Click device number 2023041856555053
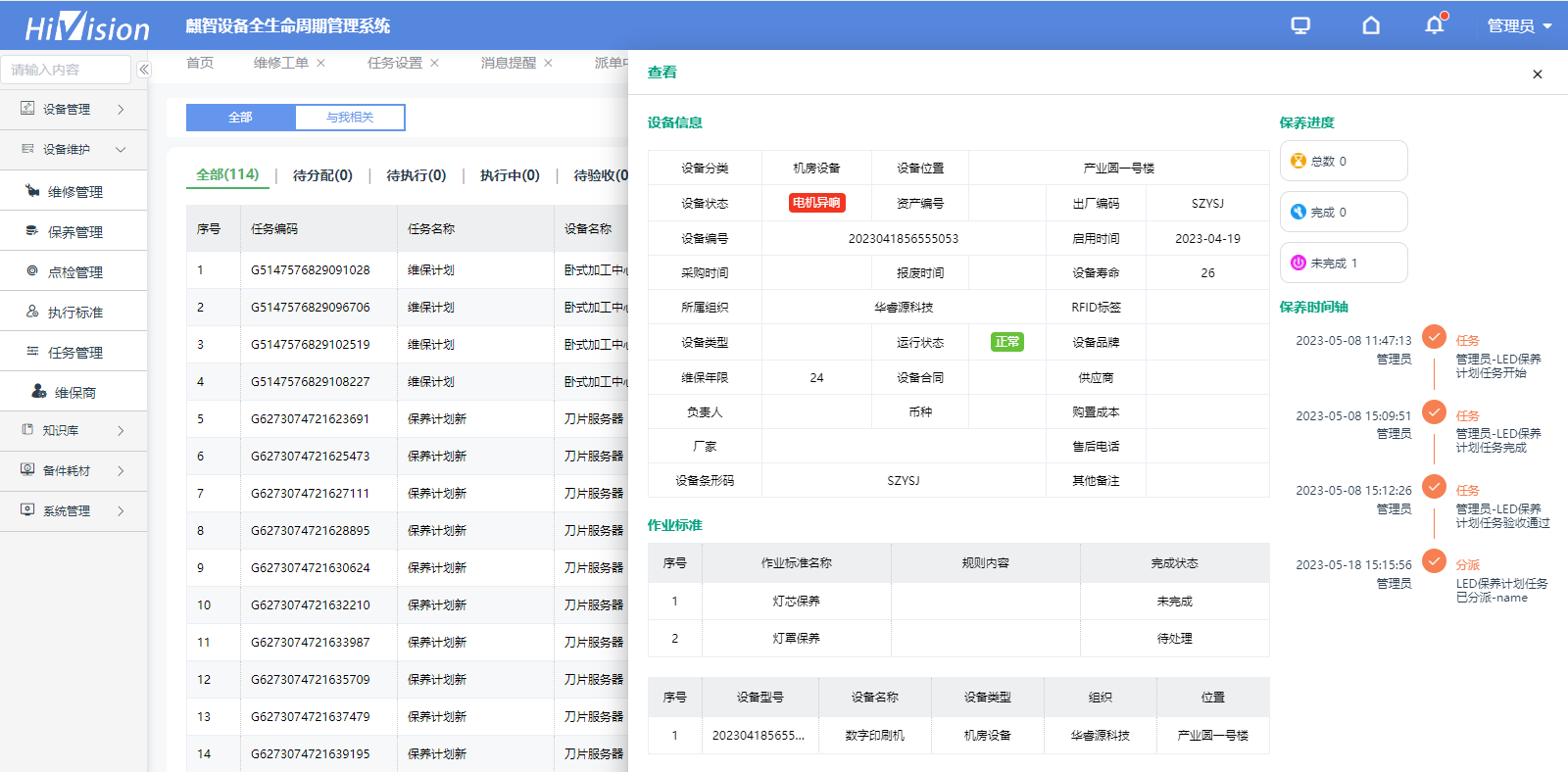 tap(904, 239)
